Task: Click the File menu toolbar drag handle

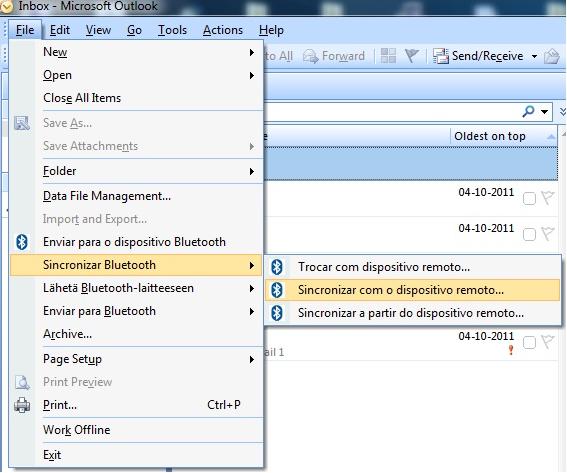Action: (x=4, y=30)
